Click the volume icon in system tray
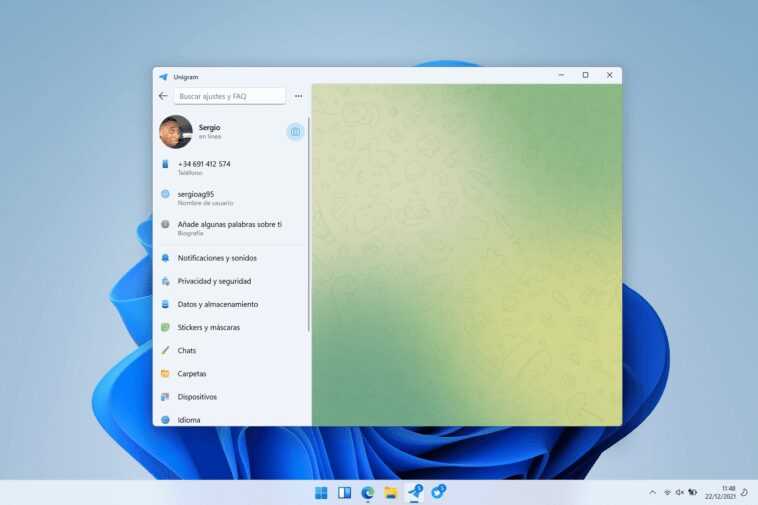This screenshot has height=505, width=758. pos(680,492)
